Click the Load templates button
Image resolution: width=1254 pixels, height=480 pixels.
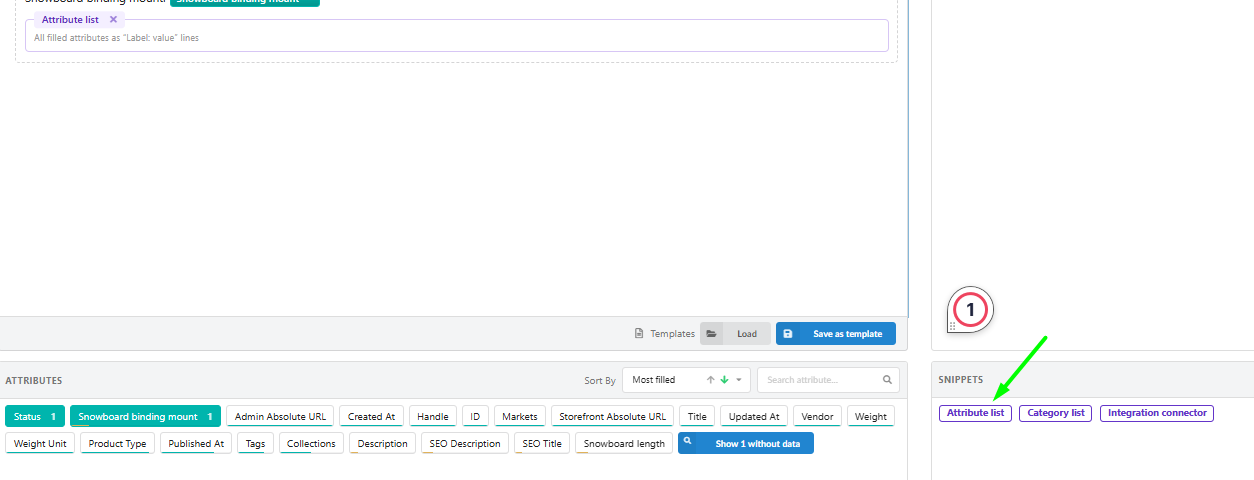tap(735, 334)
